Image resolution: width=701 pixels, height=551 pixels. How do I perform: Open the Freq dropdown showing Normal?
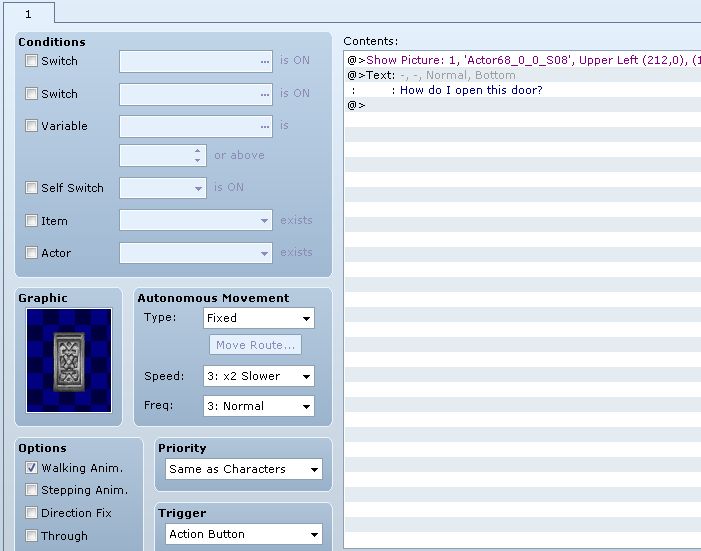tap(259, 406)
